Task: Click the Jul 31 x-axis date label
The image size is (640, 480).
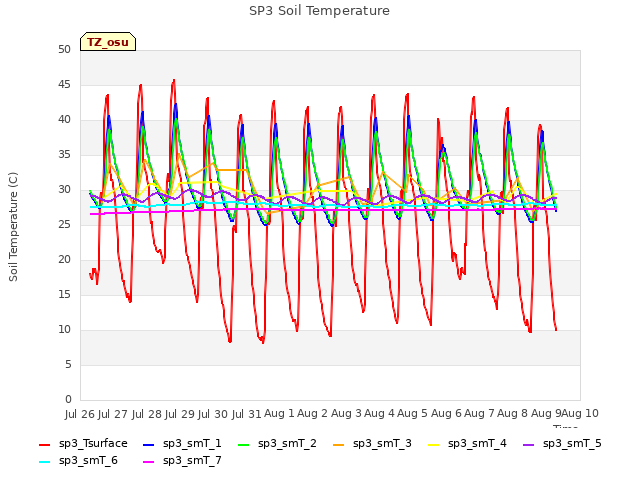Action: tap(247, 414)
